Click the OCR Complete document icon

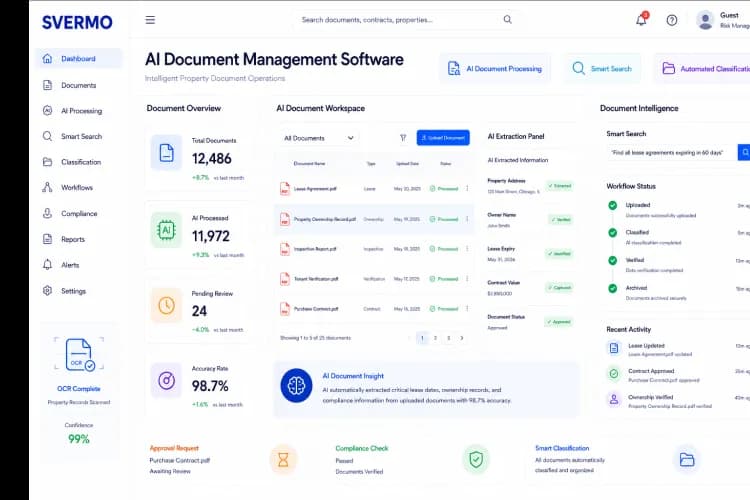[x=79, y=354]
